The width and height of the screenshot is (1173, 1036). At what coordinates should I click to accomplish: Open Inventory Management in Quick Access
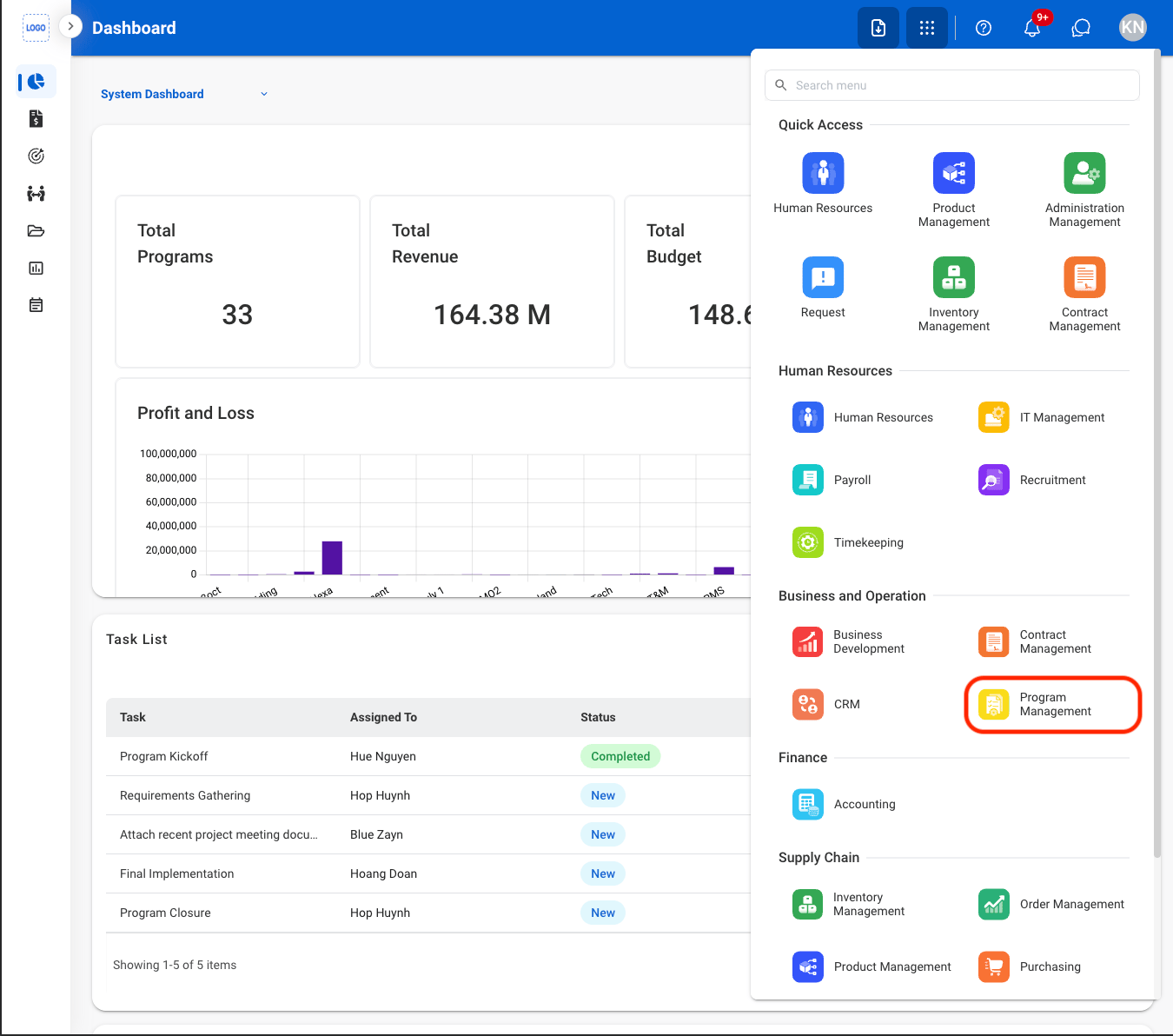954,295
